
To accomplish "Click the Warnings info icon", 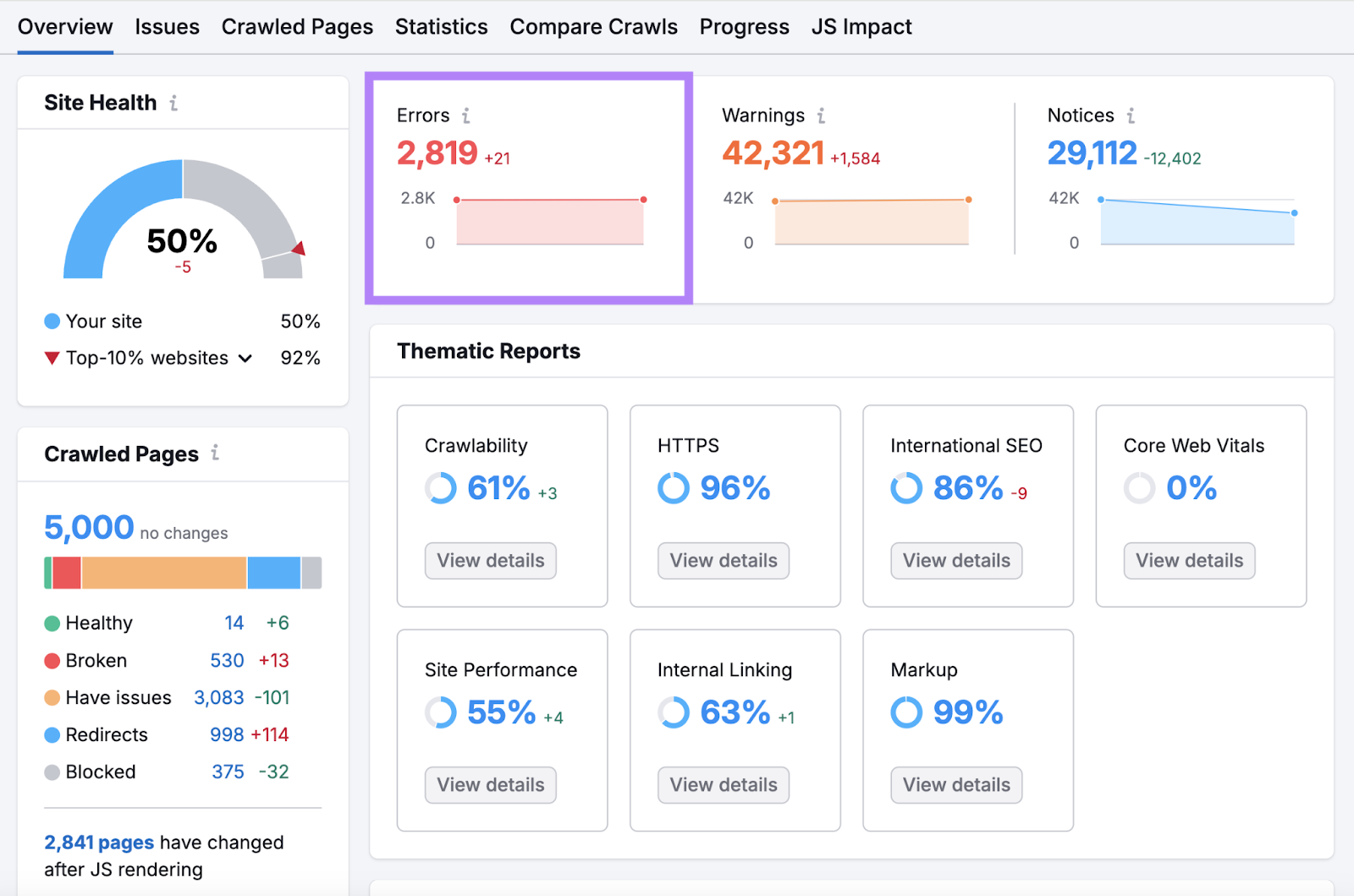I will pyautogui.click(x=821, y=115).
